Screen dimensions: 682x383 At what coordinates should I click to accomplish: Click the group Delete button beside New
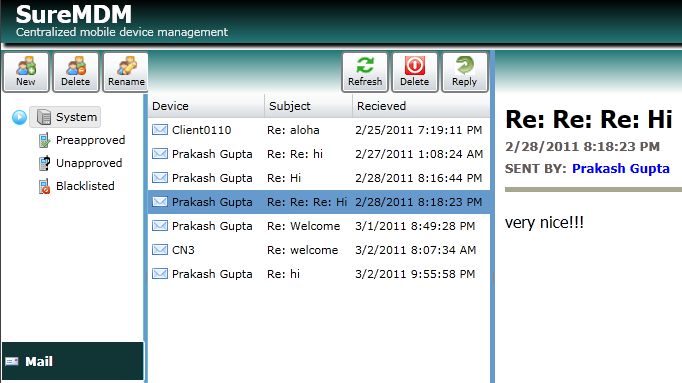pos(76,72)
